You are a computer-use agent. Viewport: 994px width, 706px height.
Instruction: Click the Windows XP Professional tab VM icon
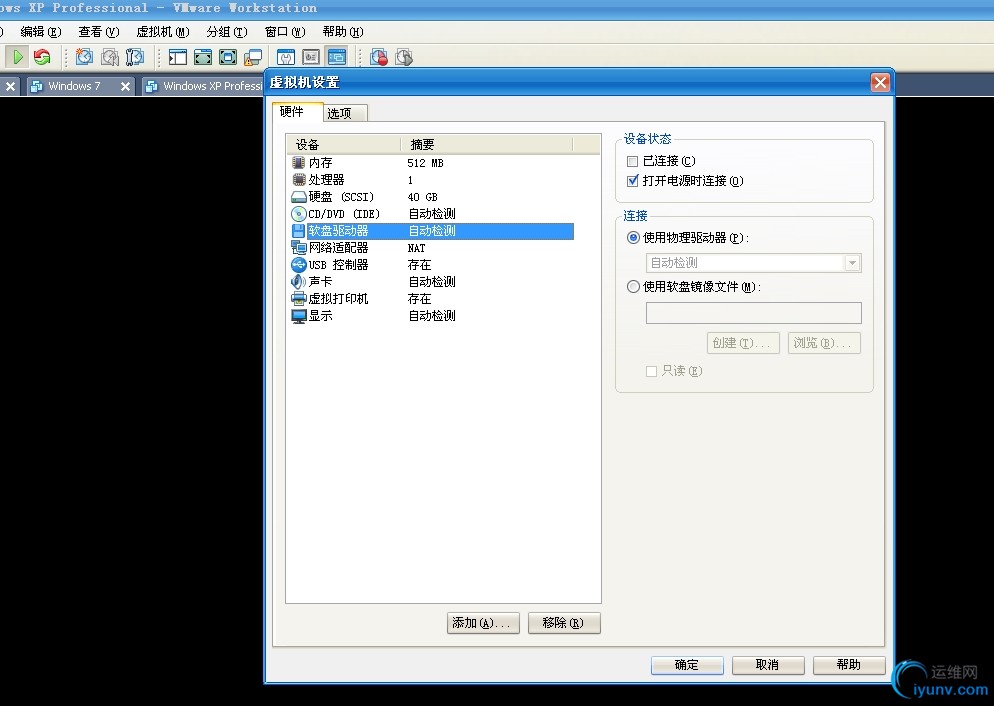pos(152,86)
